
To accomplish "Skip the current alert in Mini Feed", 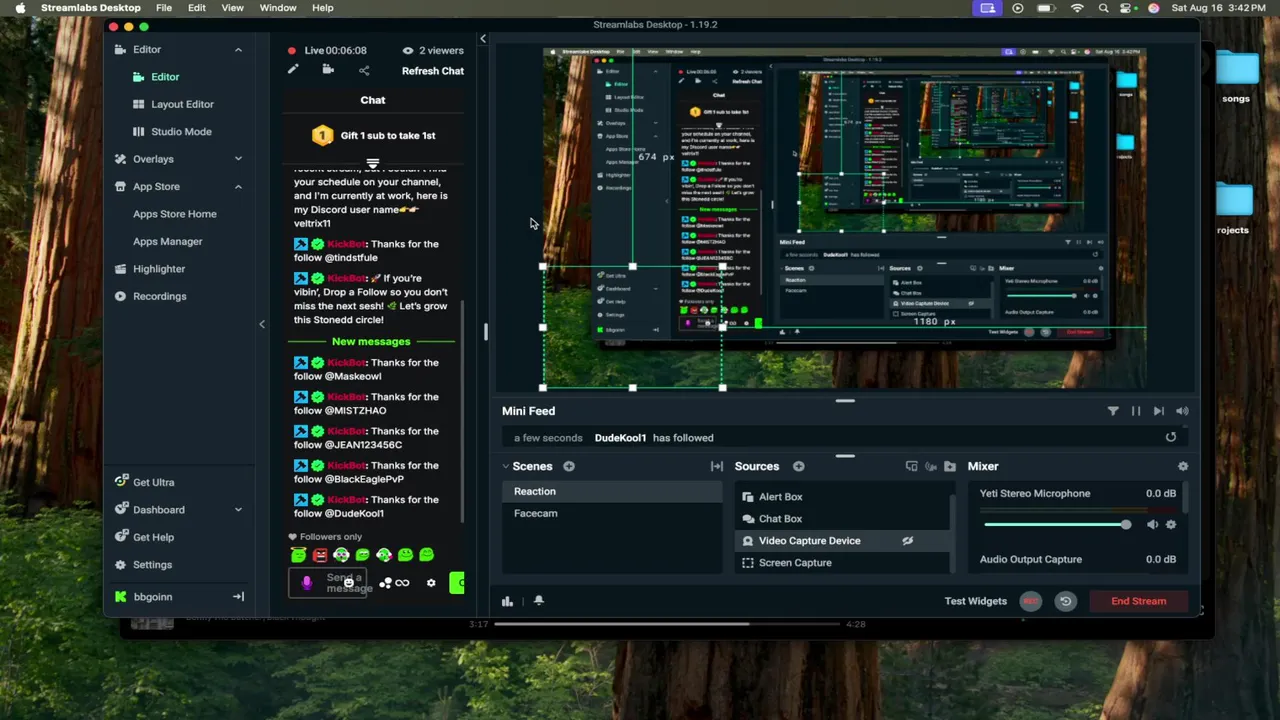I will [x=1159, y=411].
